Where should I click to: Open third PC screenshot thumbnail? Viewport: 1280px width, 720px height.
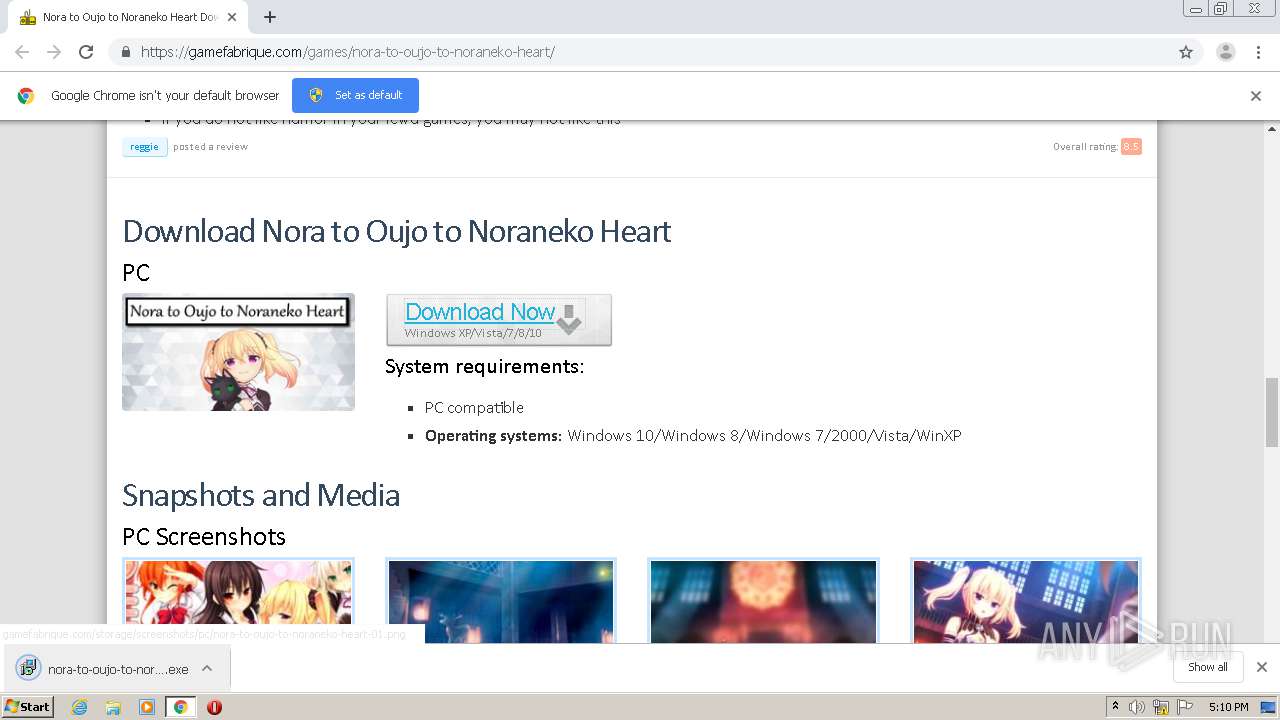[763, 601]
